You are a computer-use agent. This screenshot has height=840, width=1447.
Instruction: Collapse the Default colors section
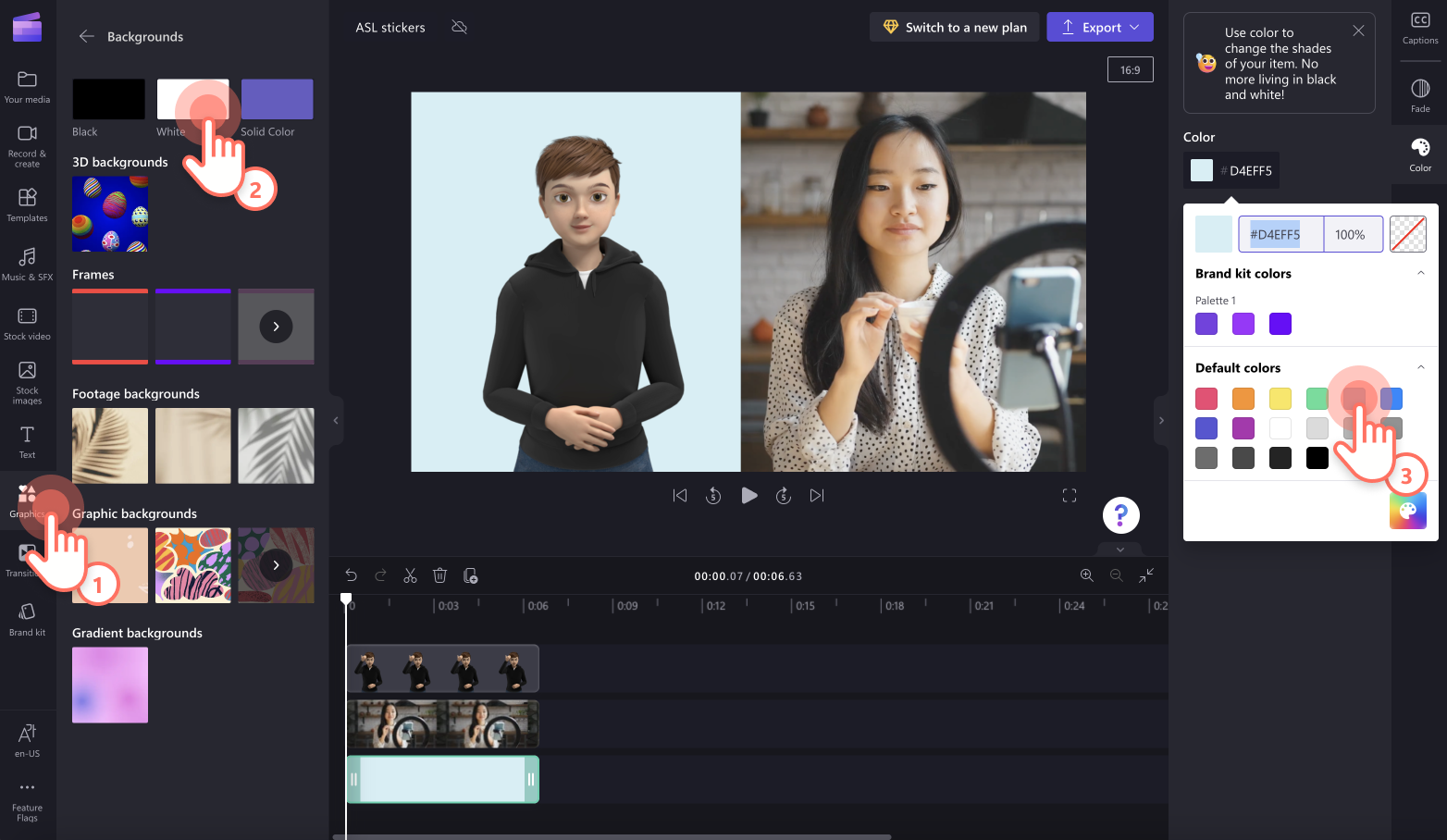[1421, 367]
